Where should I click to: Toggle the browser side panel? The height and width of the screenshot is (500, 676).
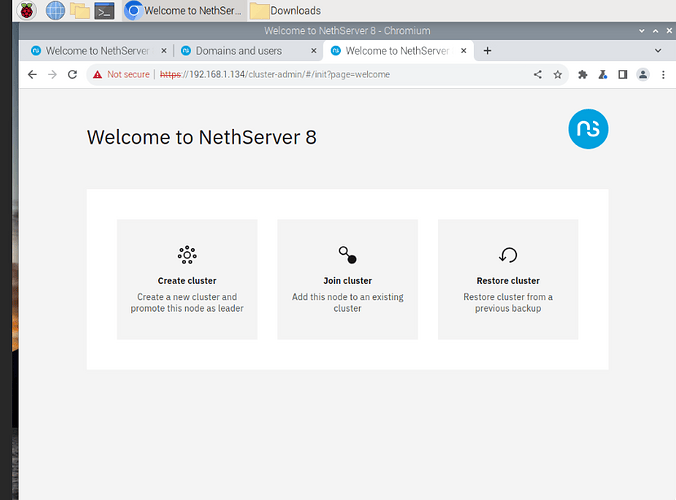tap(623, 75)
